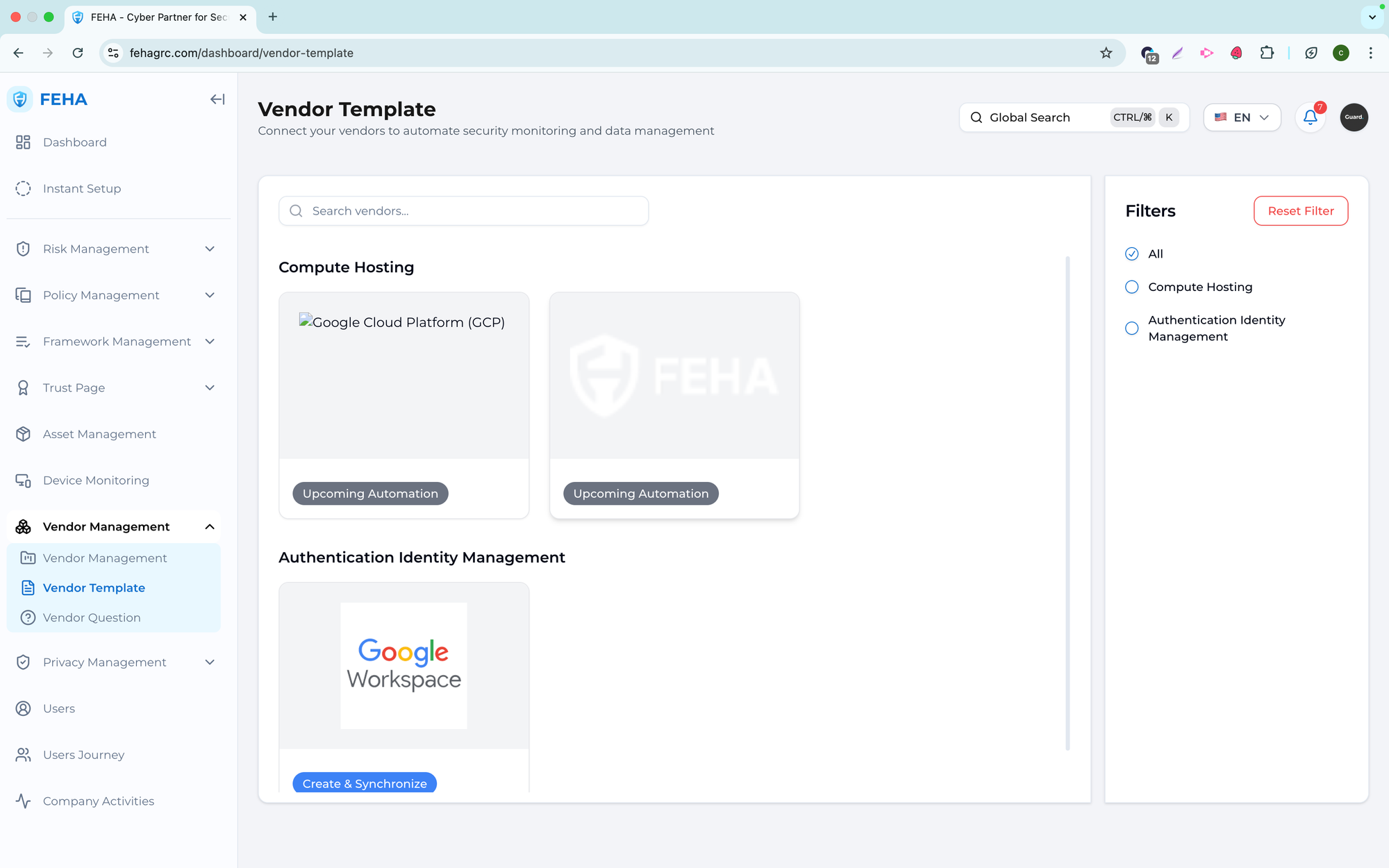Screen dimensions: 1389x868
Task: Click the Device Monitoring icon
Action: [x=23, y=481]
